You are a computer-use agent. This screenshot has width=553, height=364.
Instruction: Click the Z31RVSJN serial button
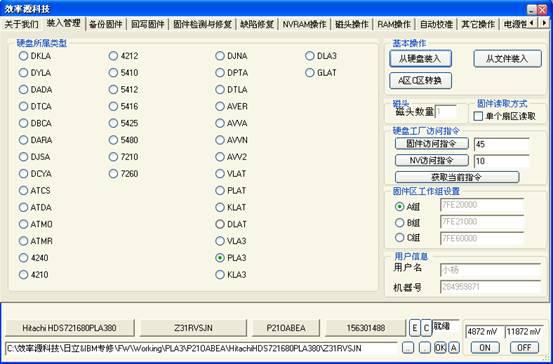[x=193, y=328]
